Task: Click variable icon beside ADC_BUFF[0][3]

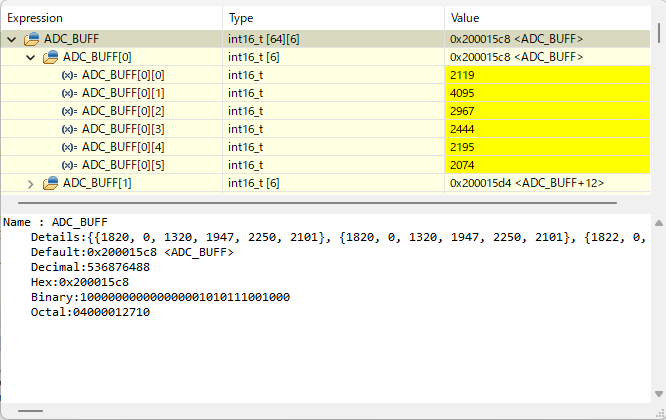Action: point(69,129)
